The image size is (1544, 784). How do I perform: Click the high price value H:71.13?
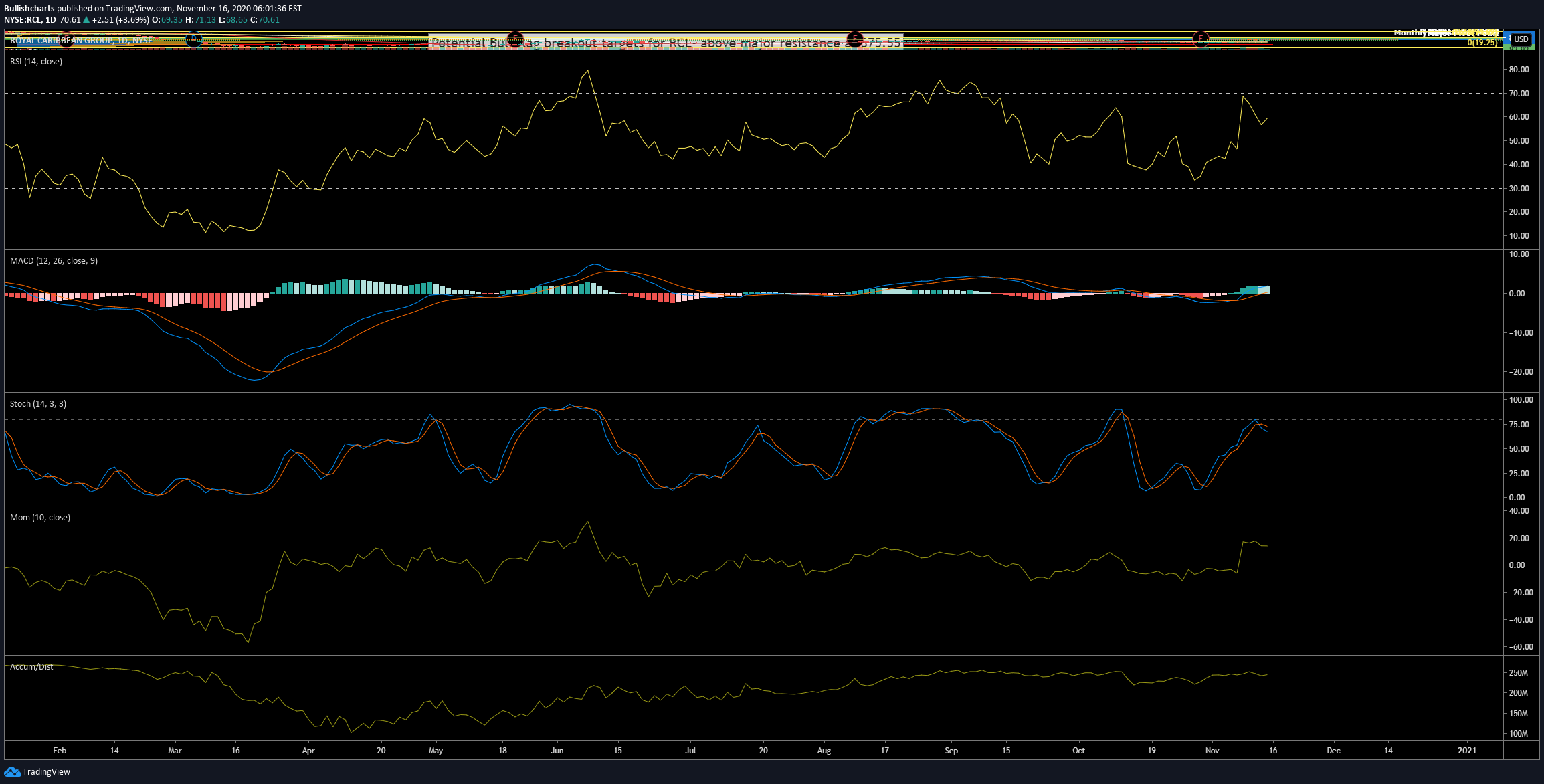click(x=201, y=20)
